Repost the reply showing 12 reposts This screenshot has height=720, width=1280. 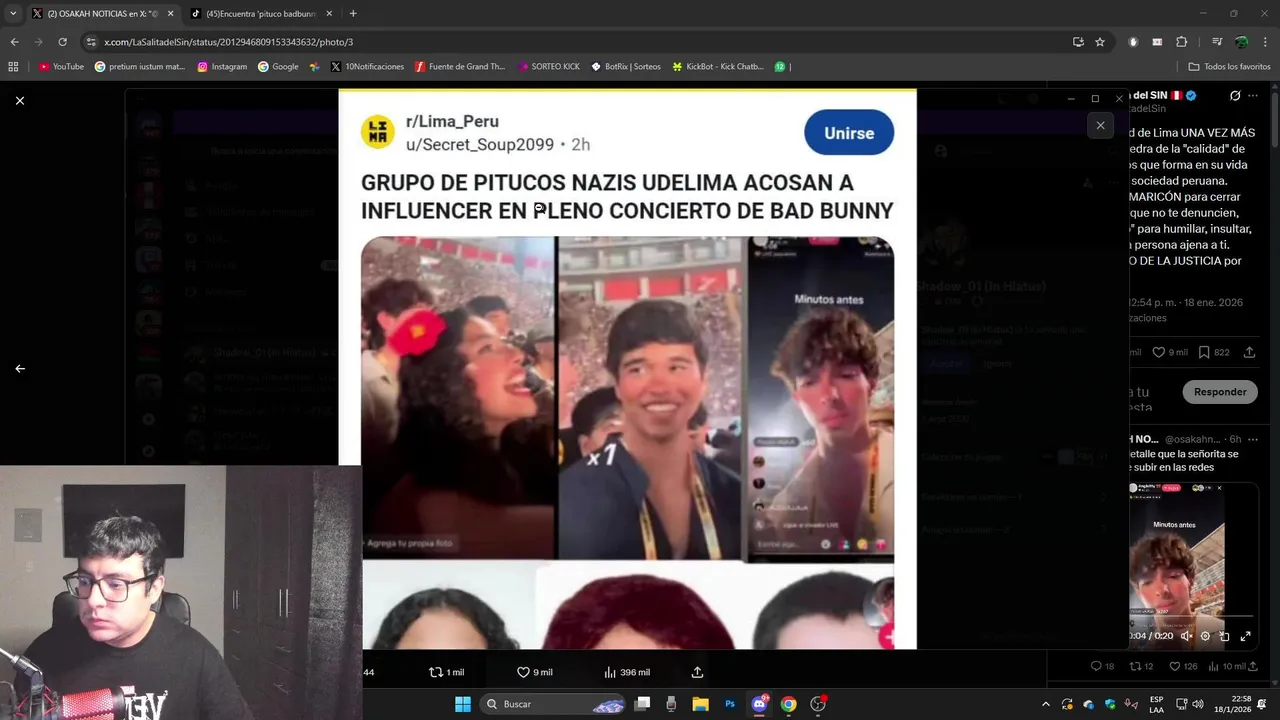[1141, 666]
